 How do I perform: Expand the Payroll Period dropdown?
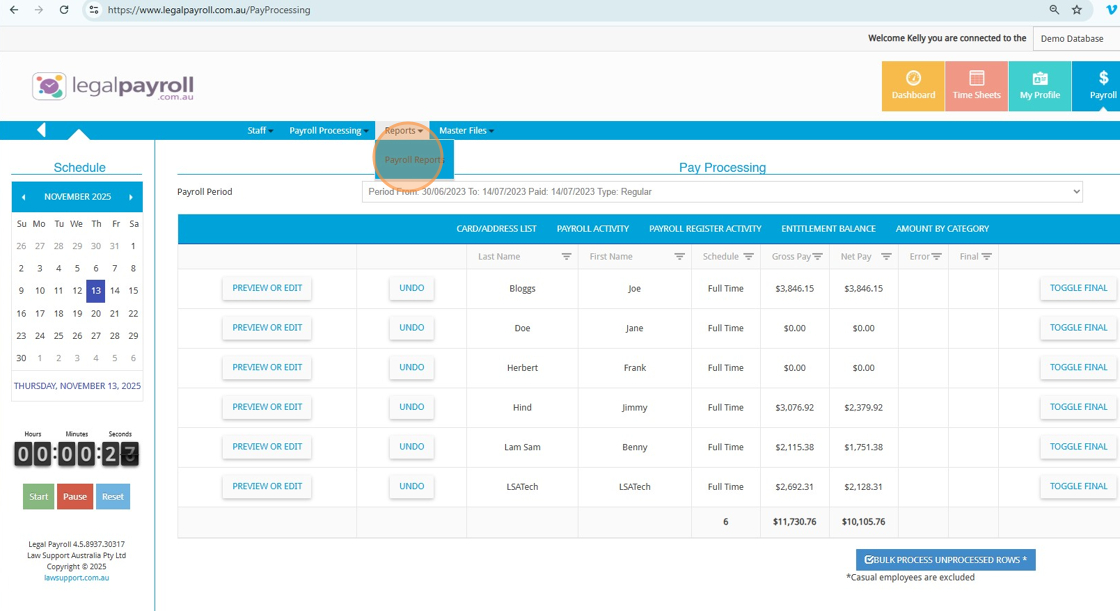(x=721, y=192)
